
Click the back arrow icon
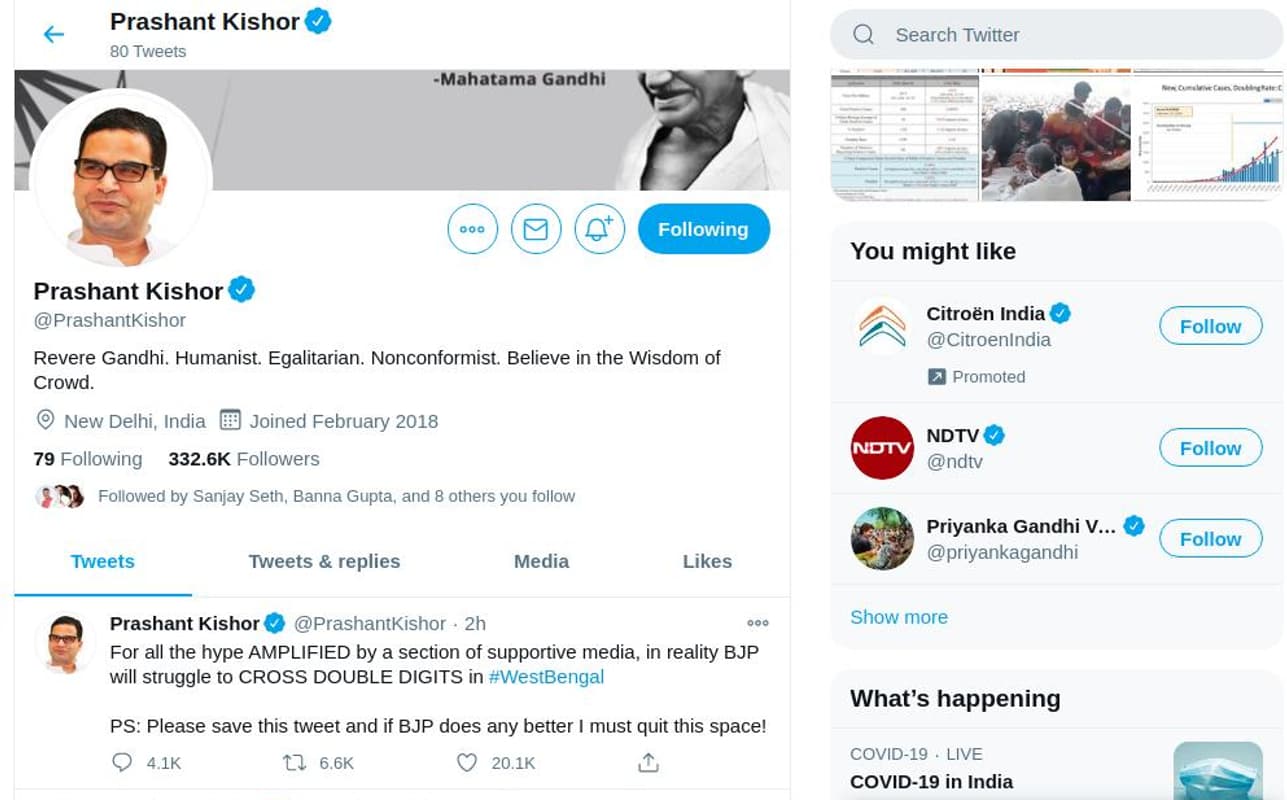[53, 35]
